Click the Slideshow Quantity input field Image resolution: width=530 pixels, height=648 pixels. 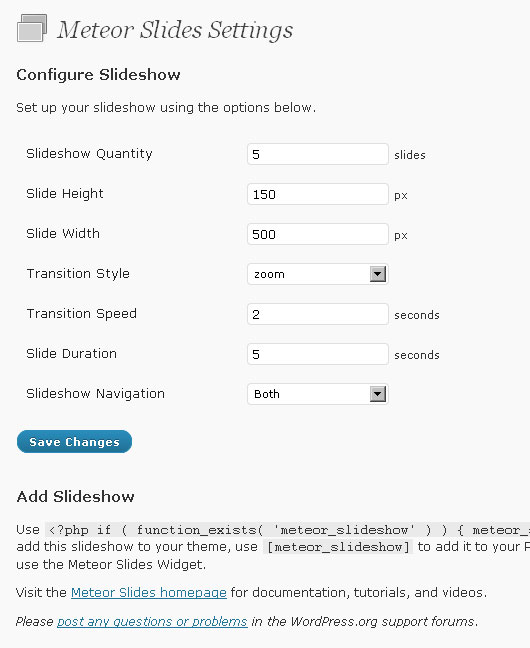click(x=318, y=154)
